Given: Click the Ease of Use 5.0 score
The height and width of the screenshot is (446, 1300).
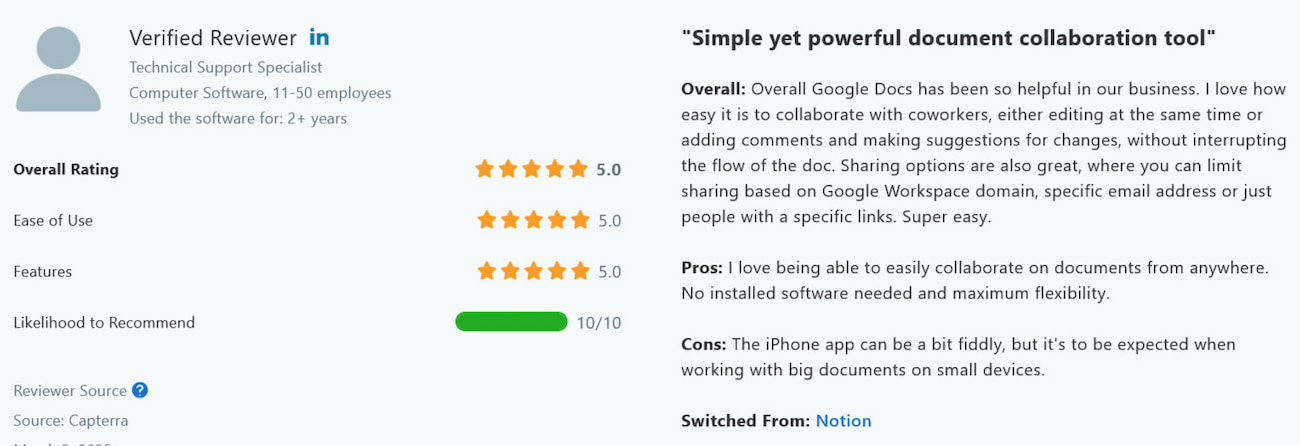Looking at the screenshot, I should tap(609, 220).
